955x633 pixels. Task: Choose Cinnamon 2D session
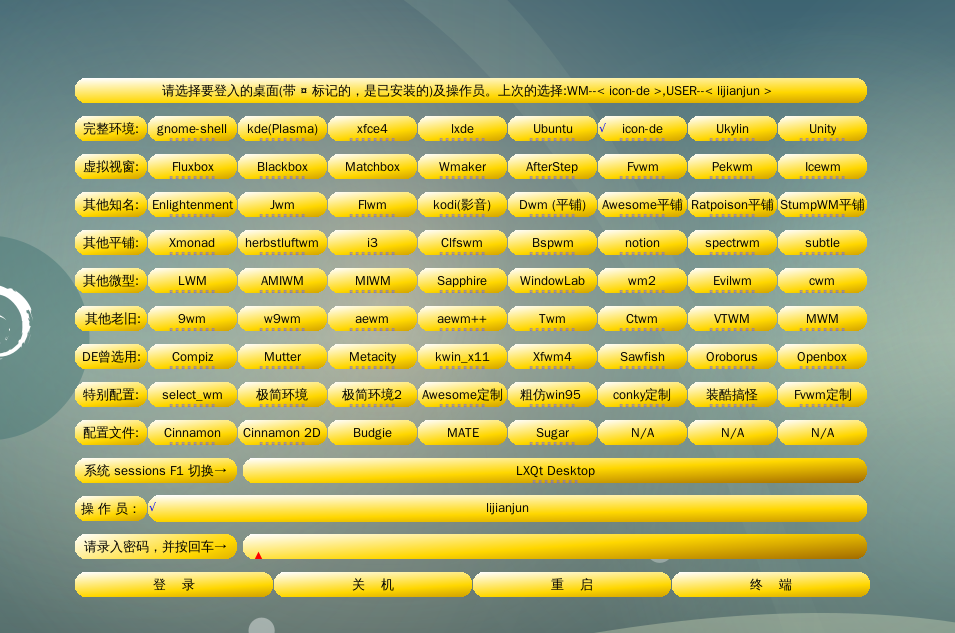point(282,433)
